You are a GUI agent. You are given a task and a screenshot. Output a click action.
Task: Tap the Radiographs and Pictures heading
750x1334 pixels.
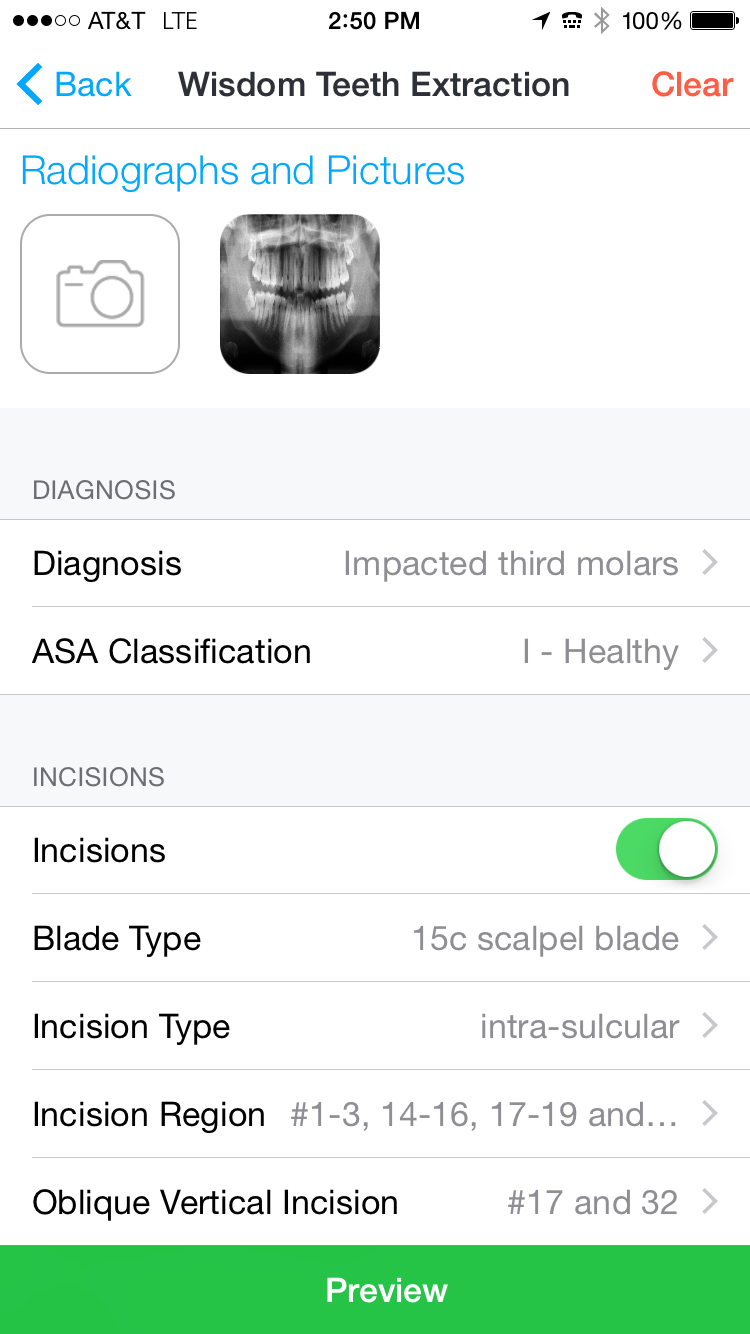pyautogui.click(x=243, y=171)
